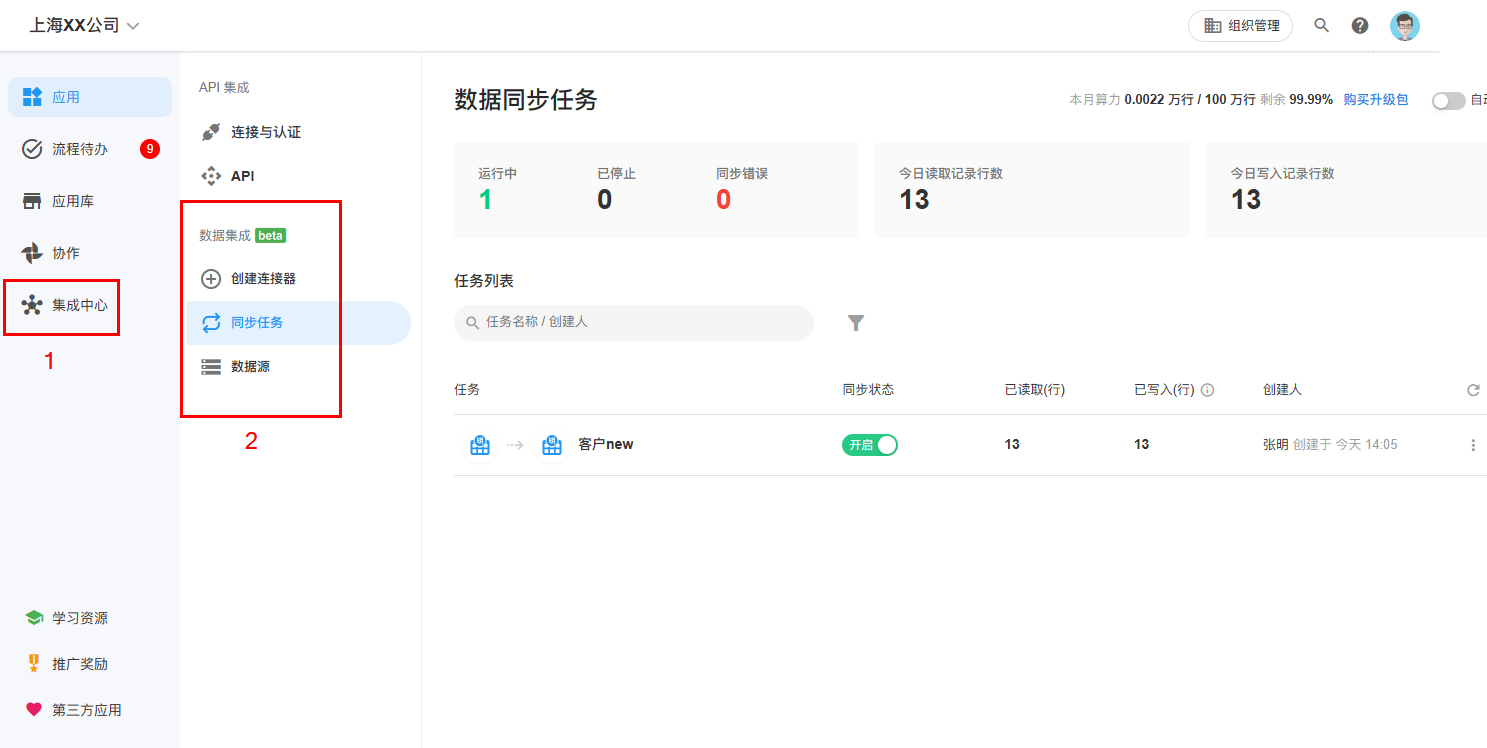Open the 客户new sync task row
Image resolution: width=1487 pixels, height=748 pixels.
tap(605, 445)
